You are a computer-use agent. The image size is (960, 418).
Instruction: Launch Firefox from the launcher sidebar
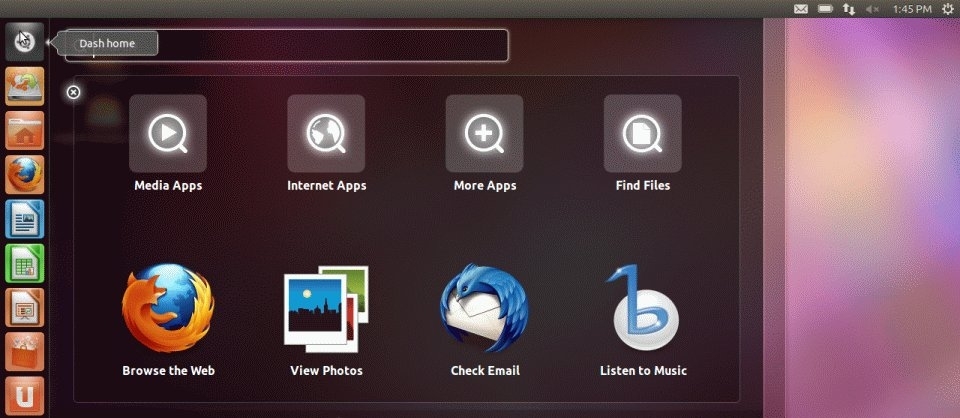(24, 174)
